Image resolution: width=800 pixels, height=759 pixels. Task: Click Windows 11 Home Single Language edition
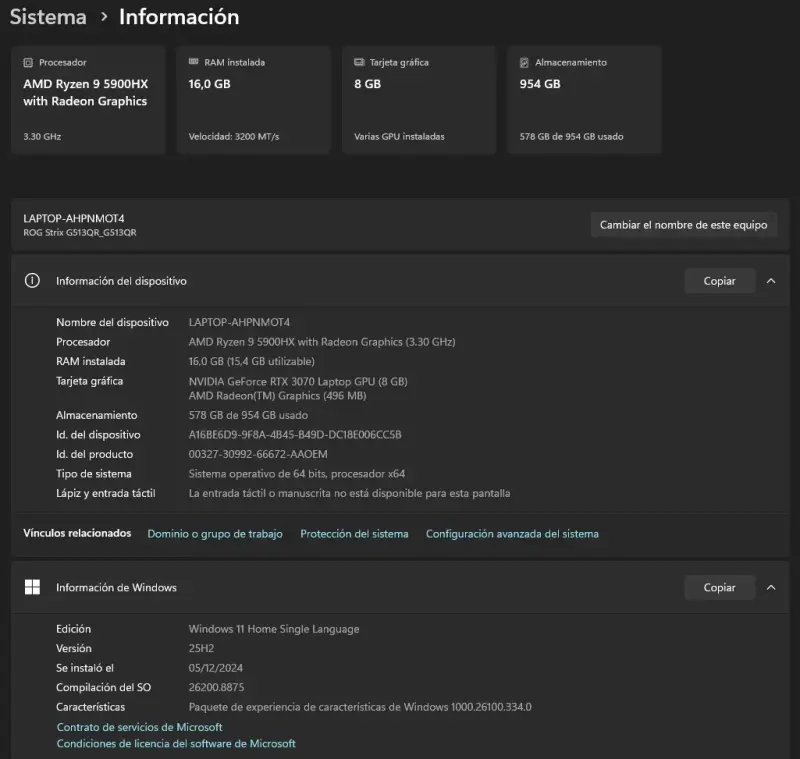click(274, 629)
